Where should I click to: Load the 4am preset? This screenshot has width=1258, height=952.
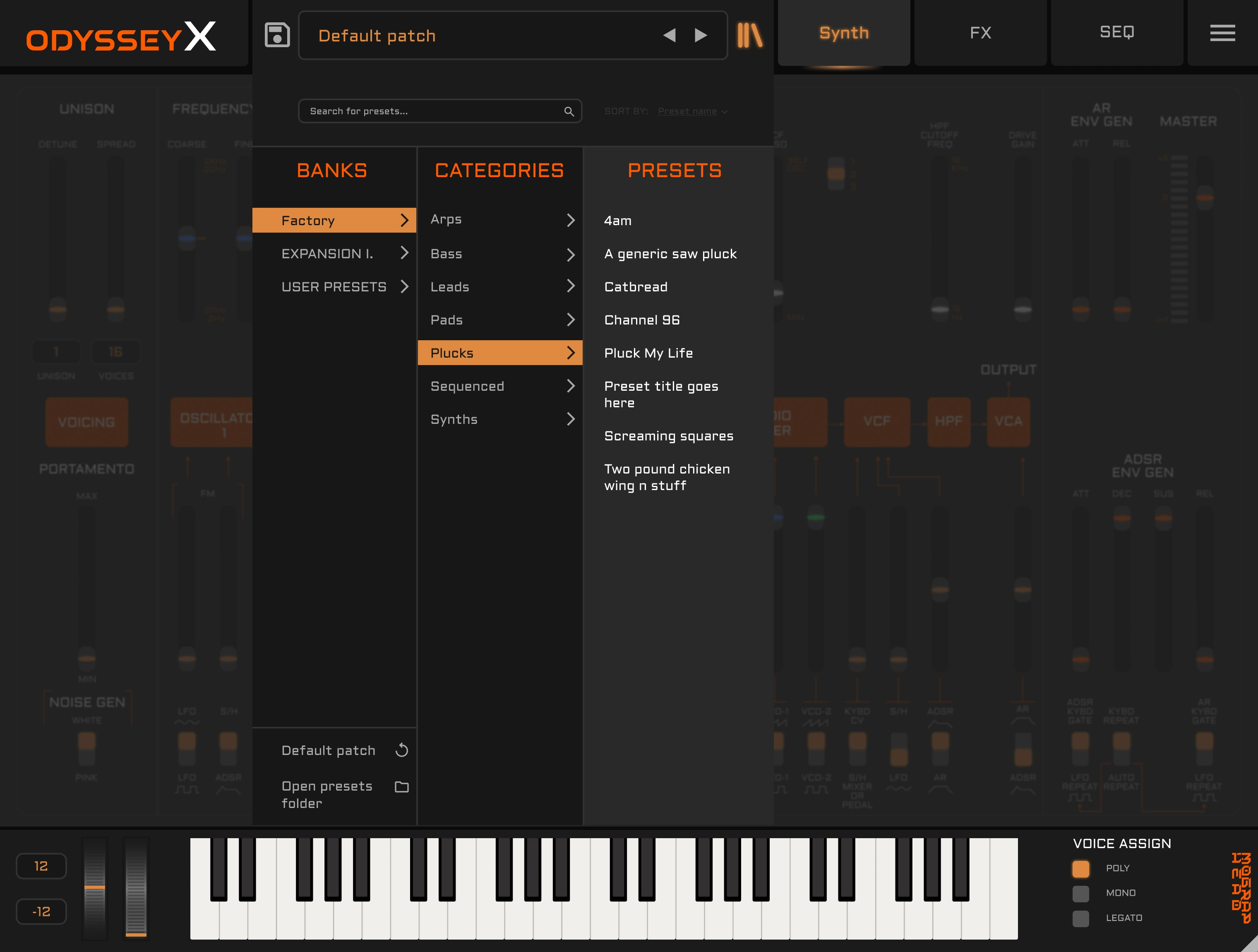(x=618, y=221)
